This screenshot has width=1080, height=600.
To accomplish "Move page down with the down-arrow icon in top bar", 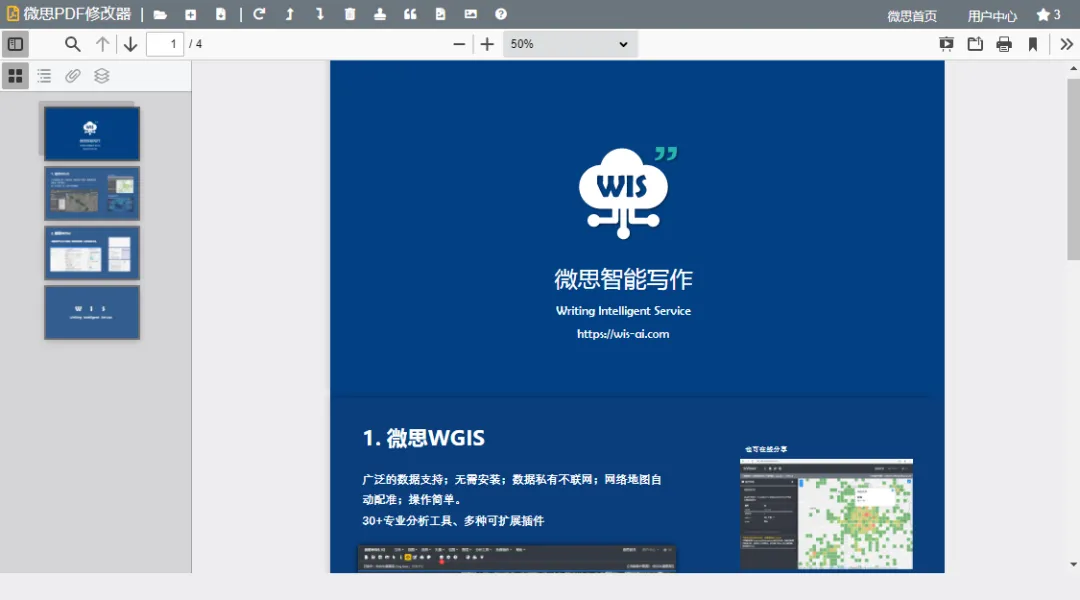I will (320, 14).
